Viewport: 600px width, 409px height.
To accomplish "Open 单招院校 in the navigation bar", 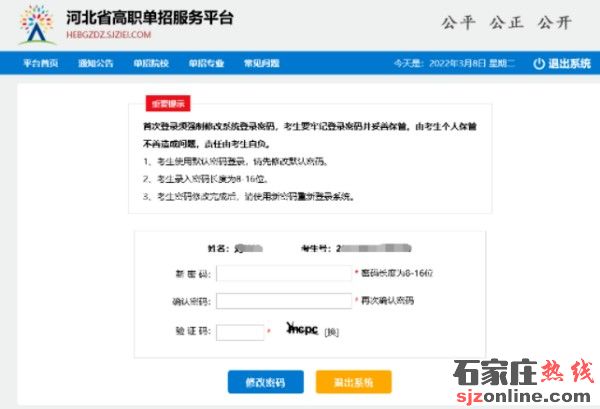I will 151,63.
